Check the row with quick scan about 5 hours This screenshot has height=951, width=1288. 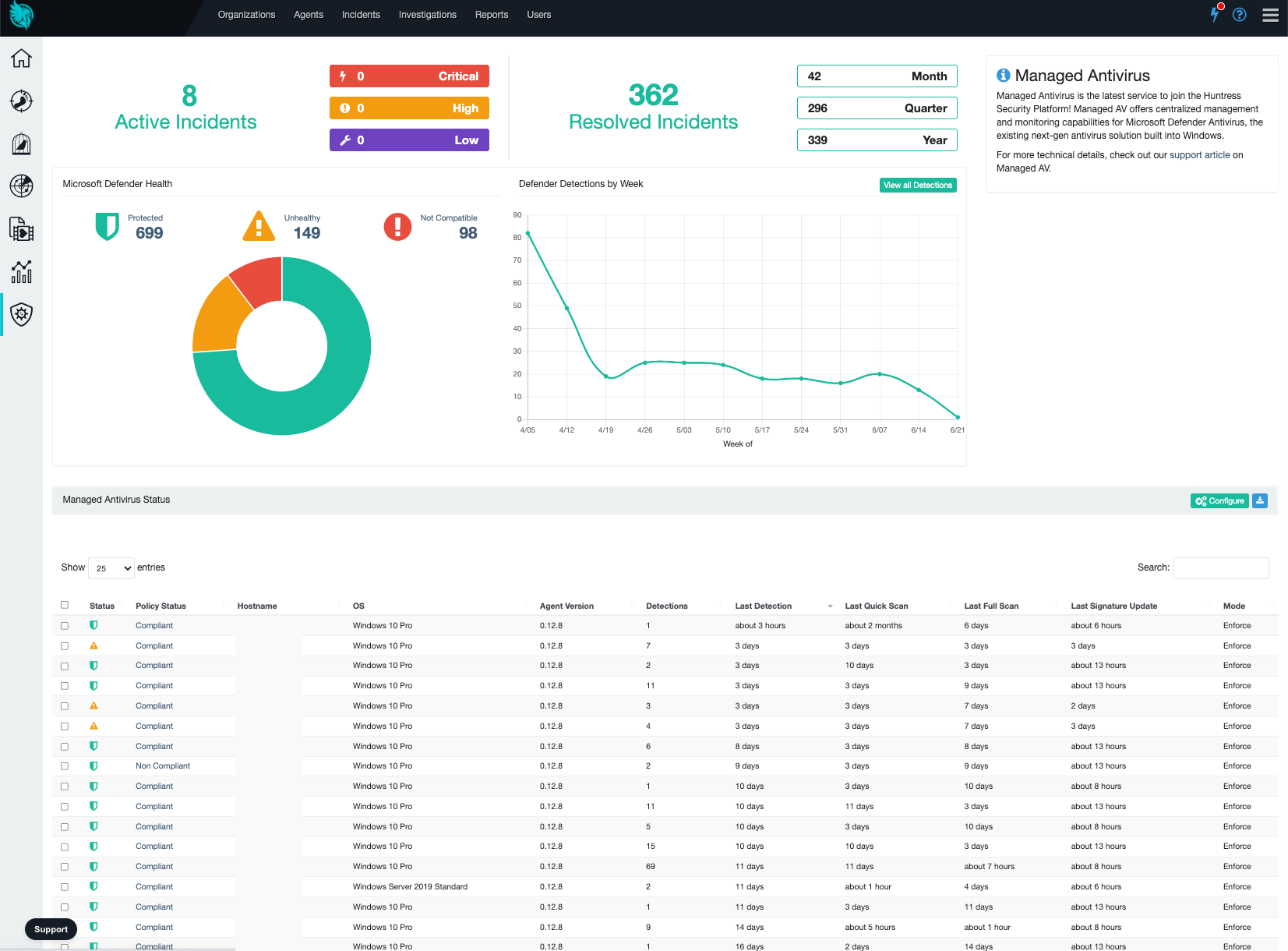65,928
